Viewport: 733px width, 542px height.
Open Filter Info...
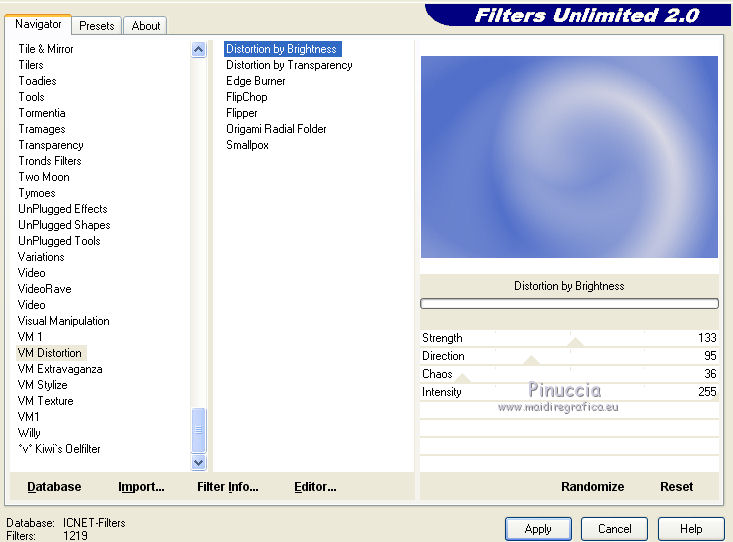[x=228, y=487]
